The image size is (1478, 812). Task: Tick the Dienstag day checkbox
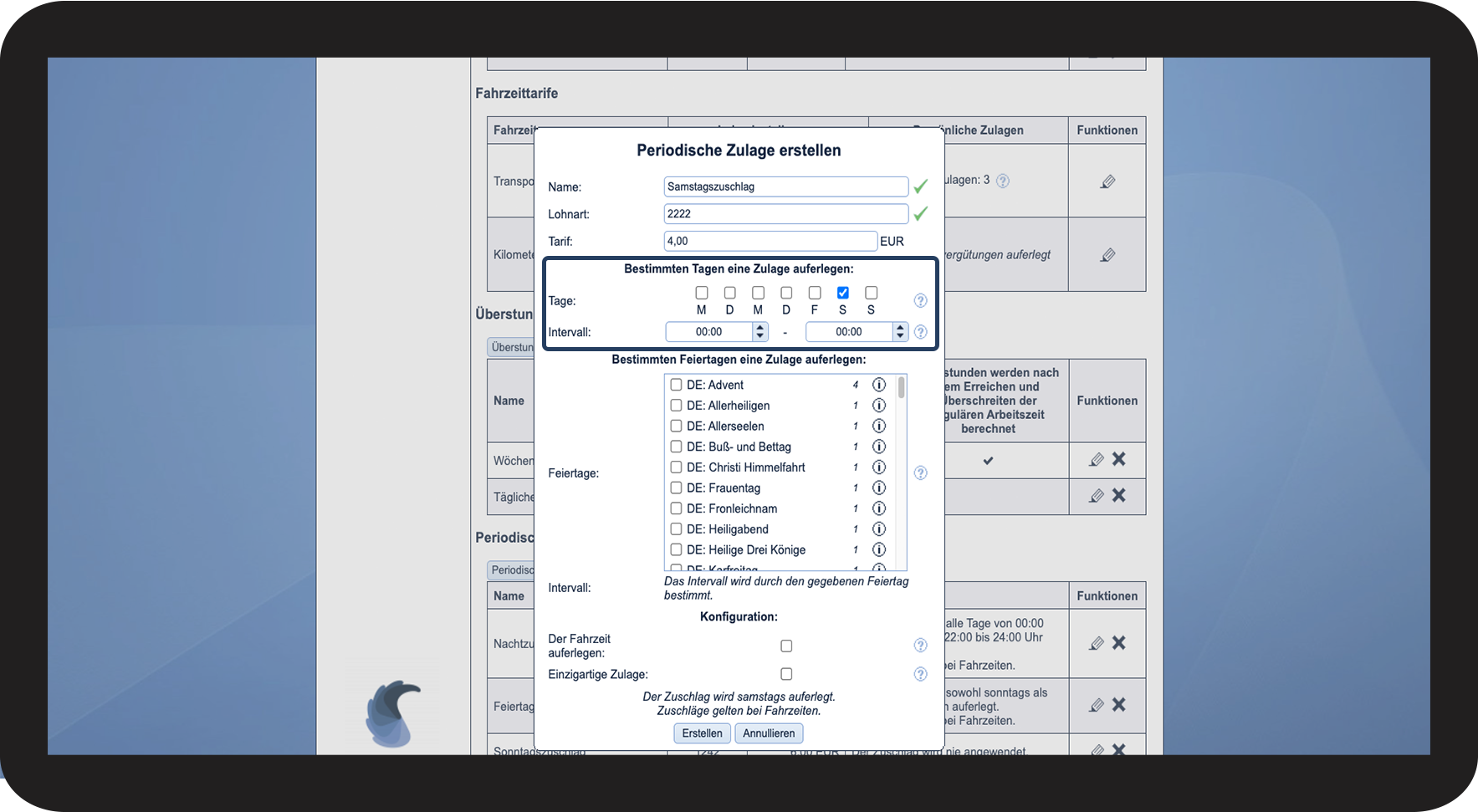(730, 293)
